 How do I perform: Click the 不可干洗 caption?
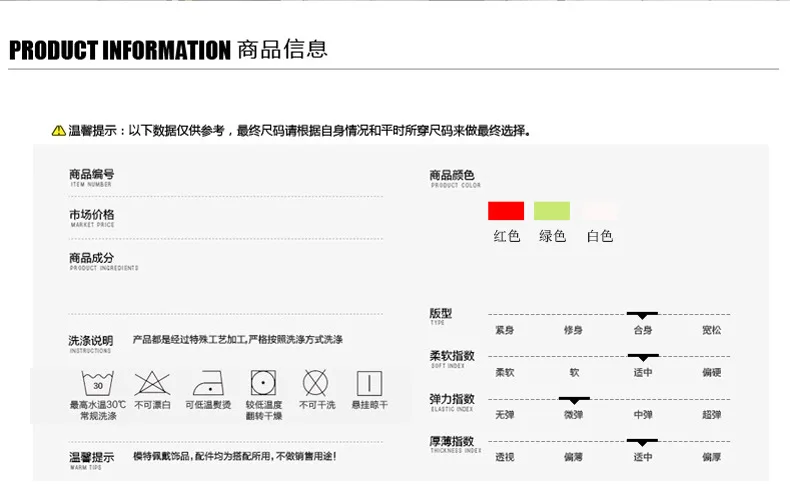317,405
